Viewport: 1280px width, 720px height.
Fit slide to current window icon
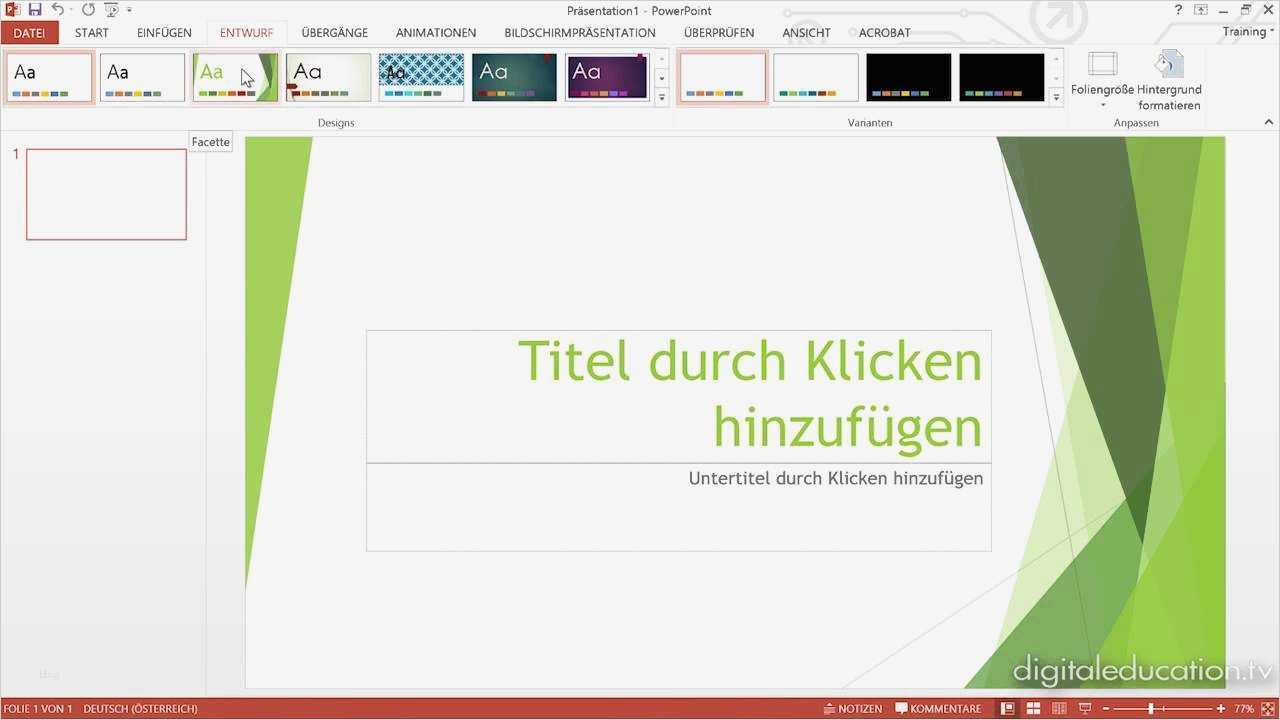[1268, 709]
